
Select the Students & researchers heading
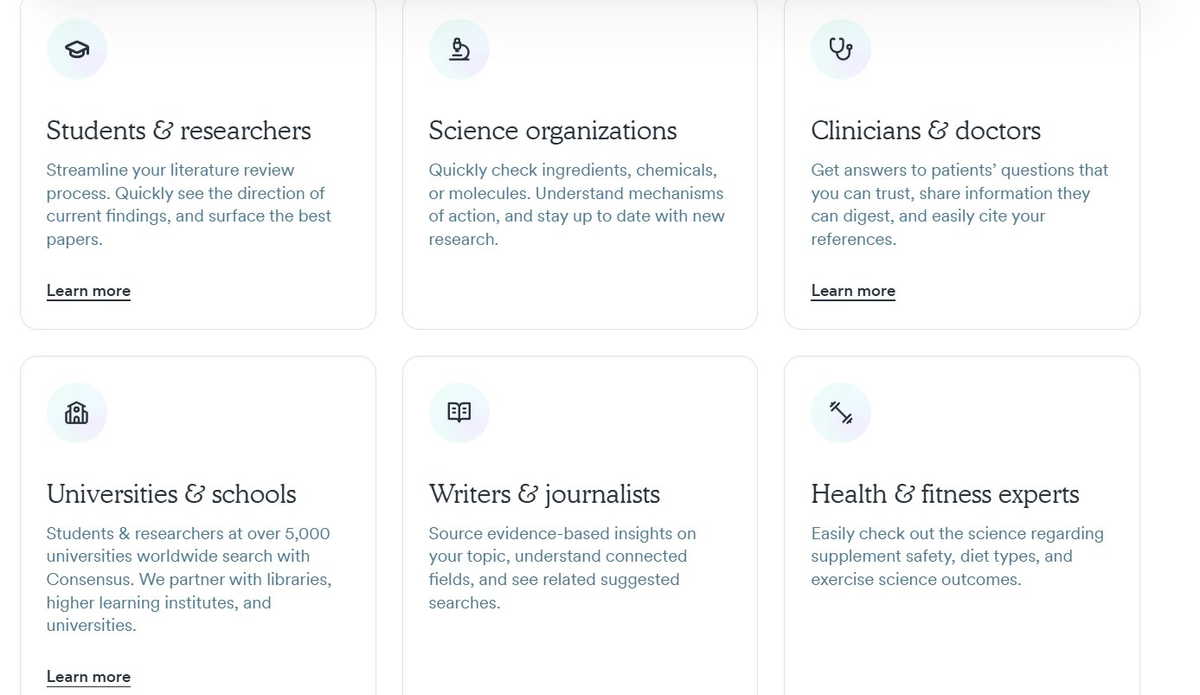(x=179, y=131)
